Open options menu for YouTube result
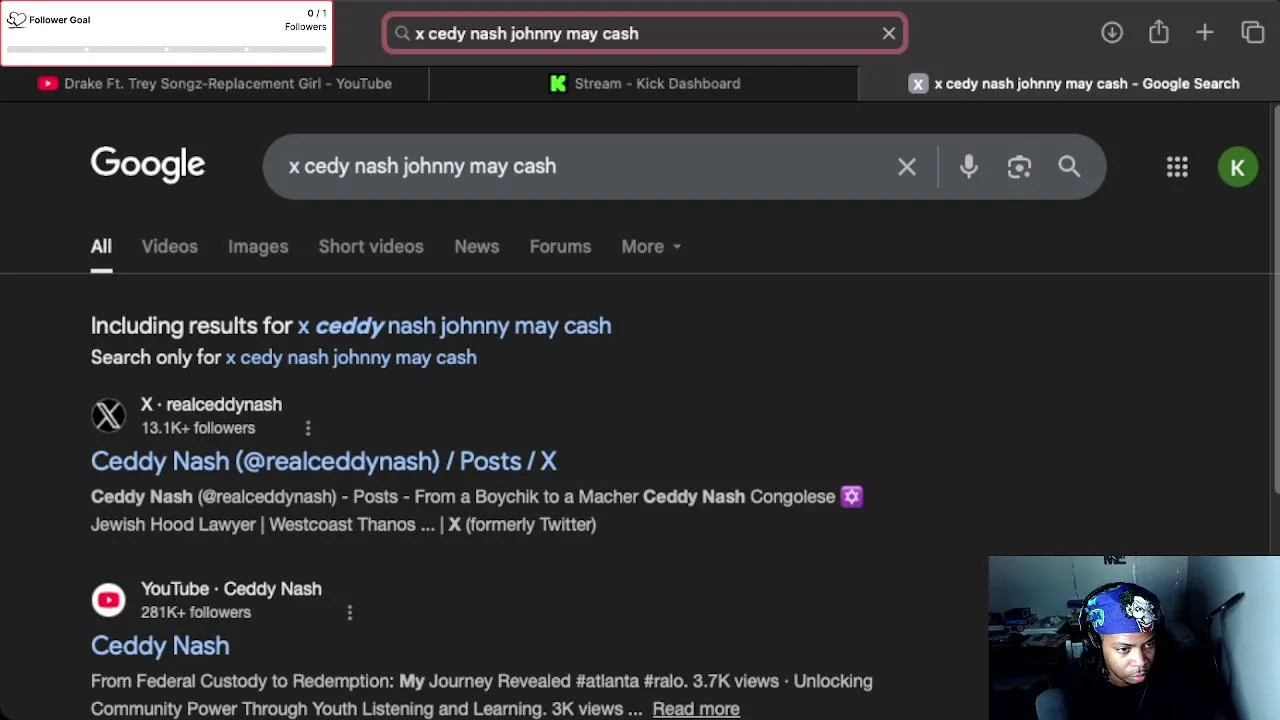This screenshot has width=1280, height=720. [350, 612]
